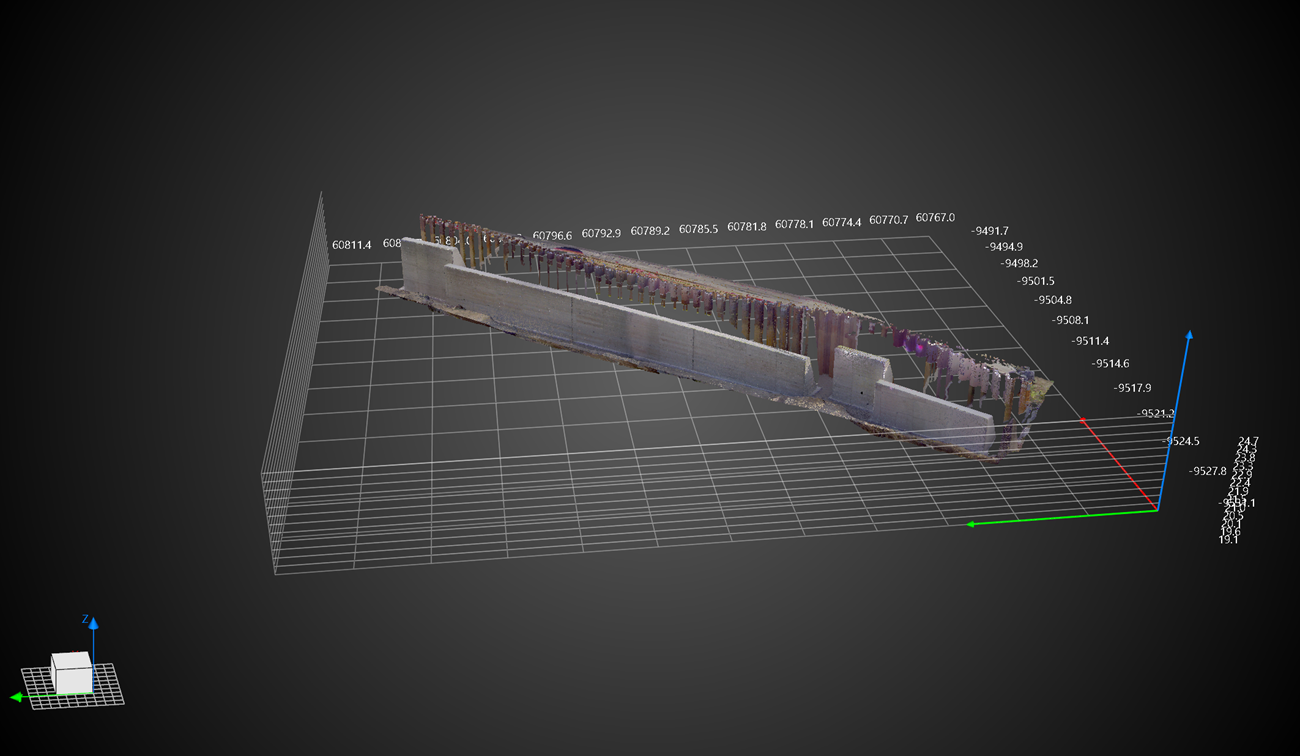Click the blue Z arrow tip on the orientation gizmo
Viewport: 1300px width, 756px height.
point(93,623)
